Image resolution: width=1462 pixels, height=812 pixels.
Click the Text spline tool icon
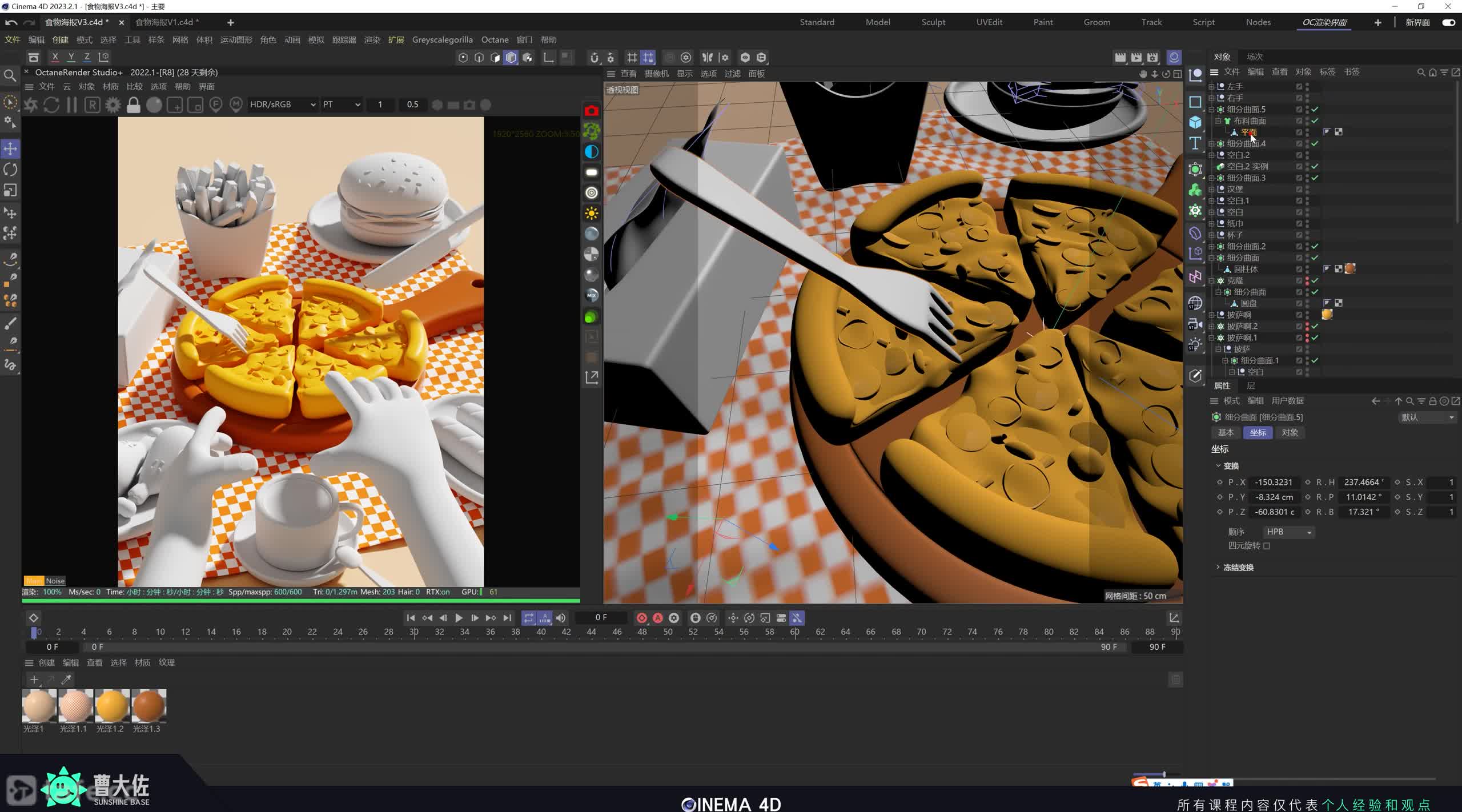click(1195, 143)
